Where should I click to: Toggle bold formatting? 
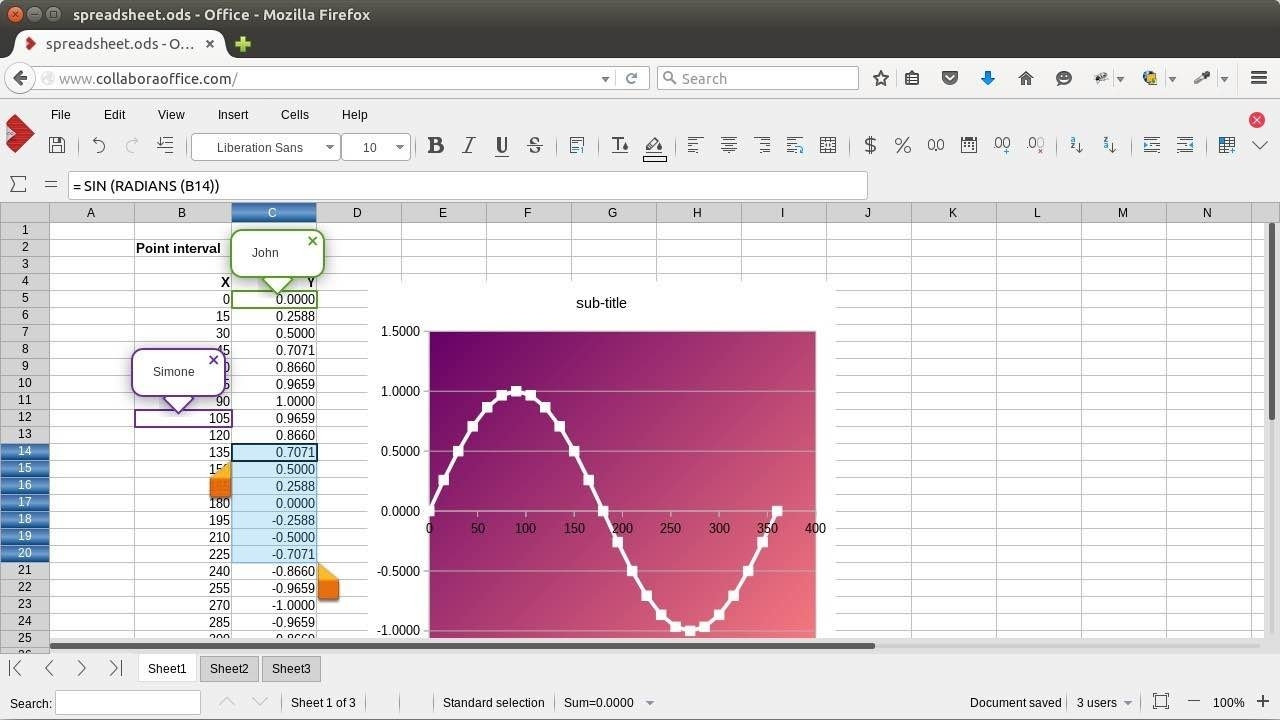(435, 146)
